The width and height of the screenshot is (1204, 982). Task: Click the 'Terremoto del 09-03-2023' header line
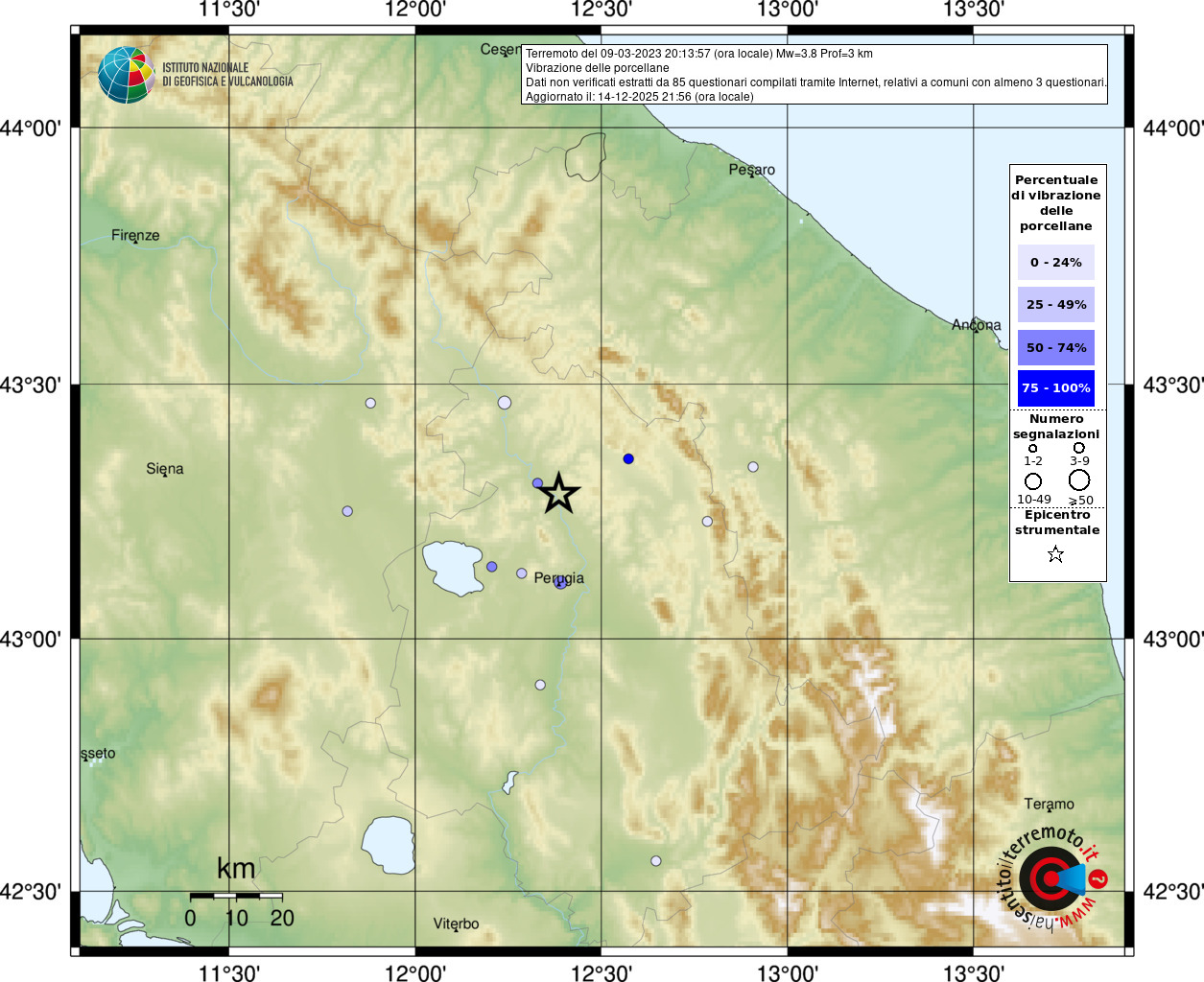click(699, 54)
